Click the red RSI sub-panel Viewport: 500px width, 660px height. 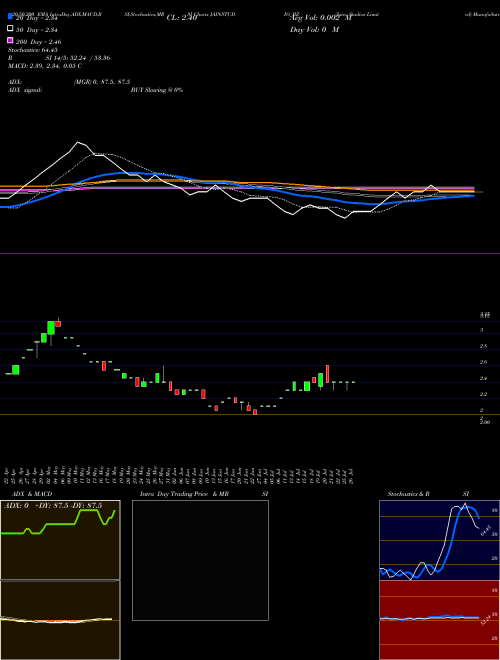coord(439,620)
